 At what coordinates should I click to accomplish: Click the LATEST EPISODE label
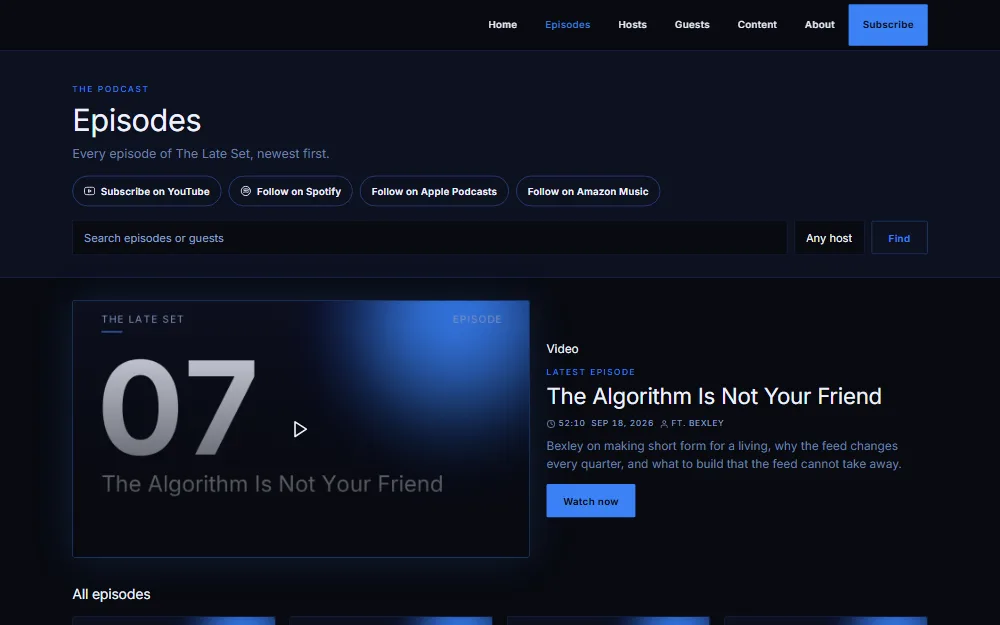(x=591, y=372)
